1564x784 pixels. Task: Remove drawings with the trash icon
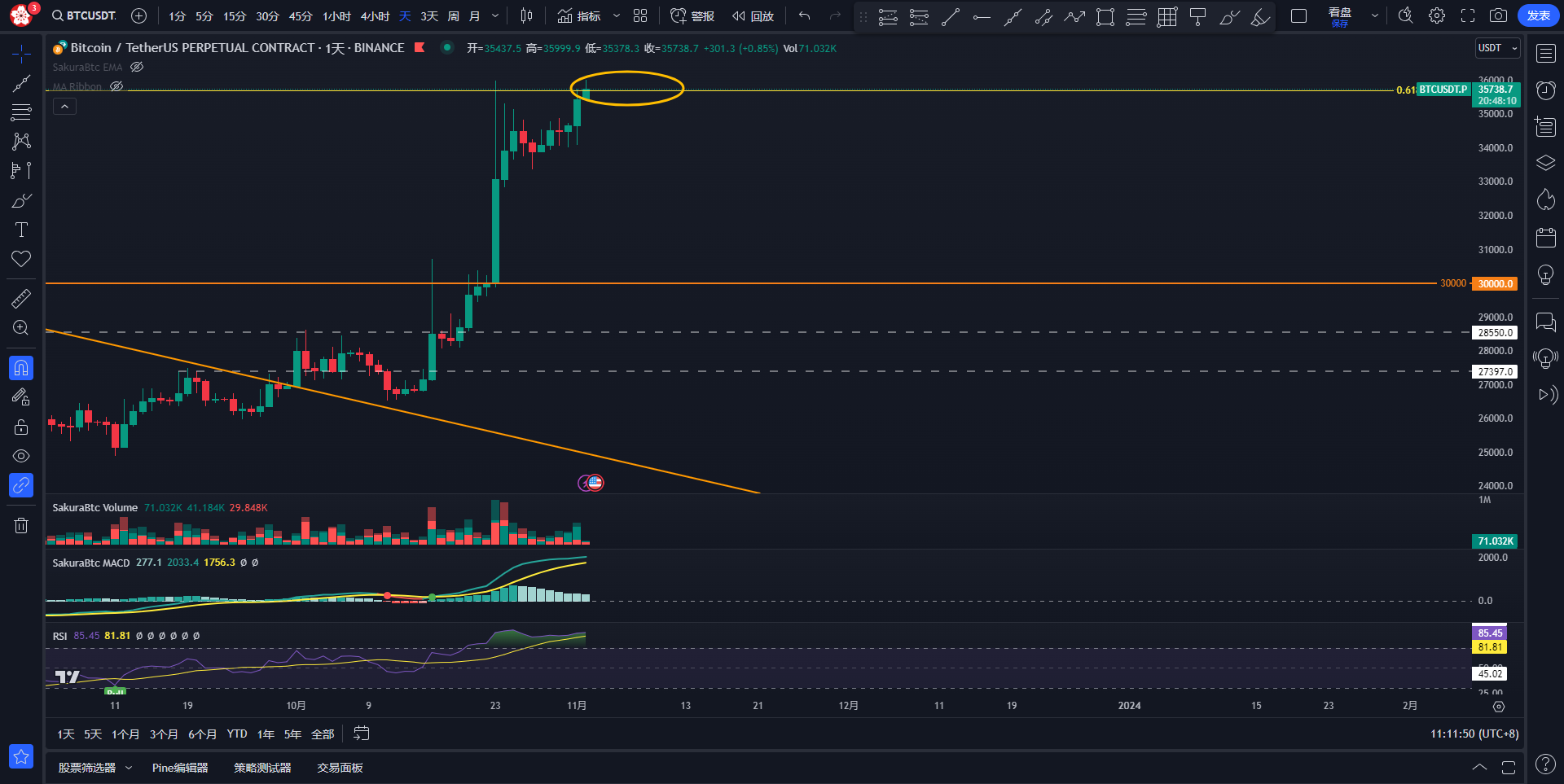click(21, 525)
